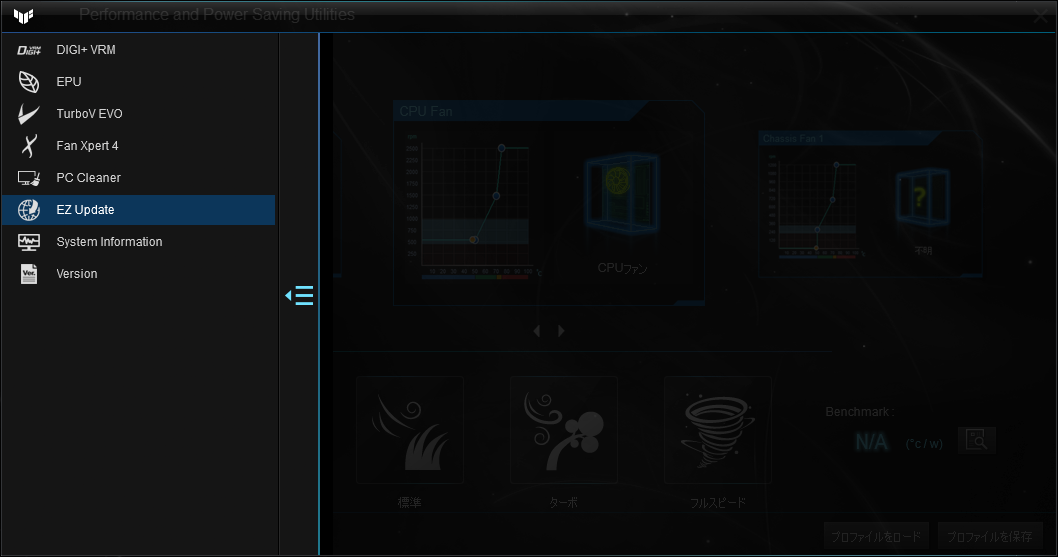Select the EZ Update entry
The height and width of the screenshot is (557, 1058).
pos(138,210)
